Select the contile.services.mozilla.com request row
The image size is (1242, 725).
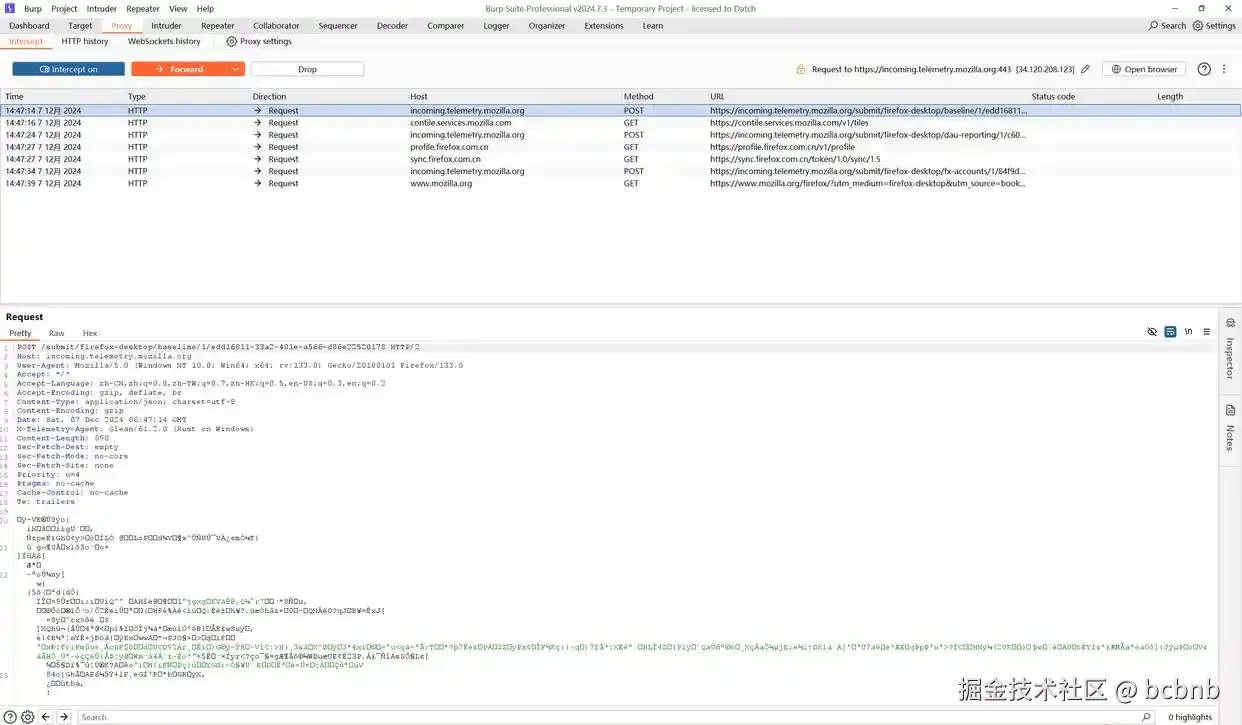pos(620,123)
